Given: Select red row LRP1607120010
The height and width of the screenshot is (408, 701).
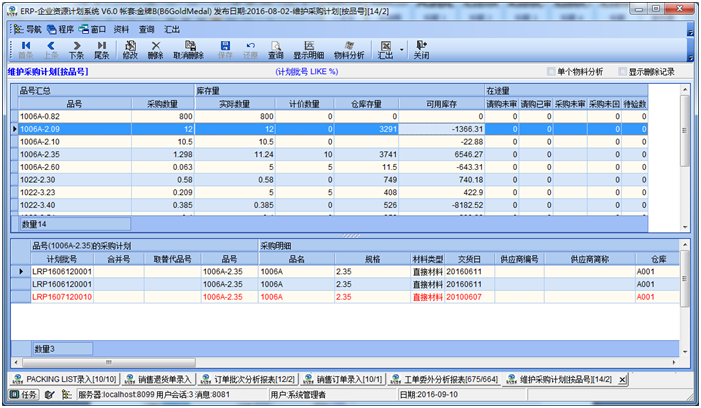Looking at the screenshot, I should click(x=344, y=297).
